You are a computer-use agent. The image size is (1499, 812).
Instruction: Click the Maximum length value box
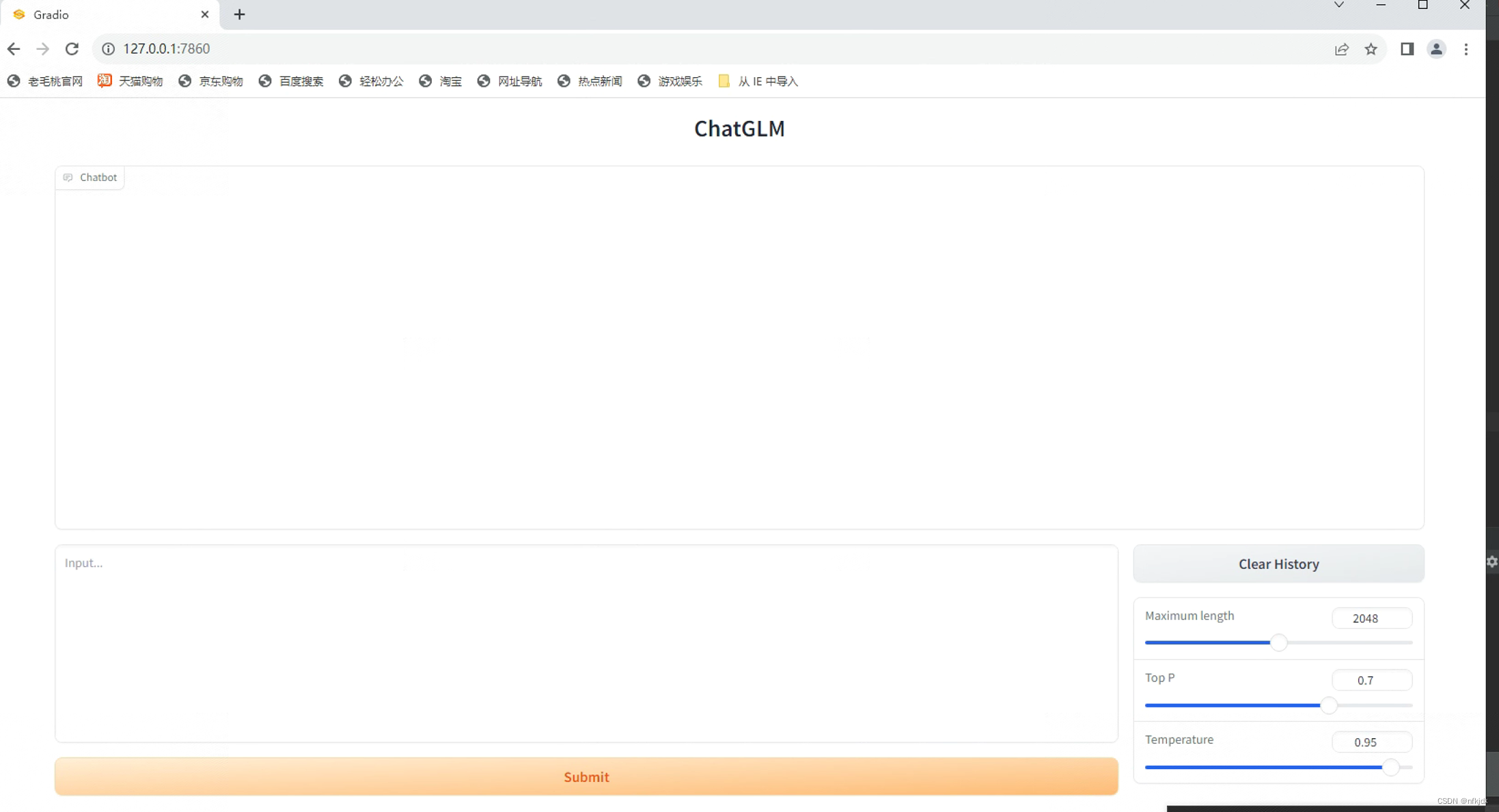tap(1371, 618)
